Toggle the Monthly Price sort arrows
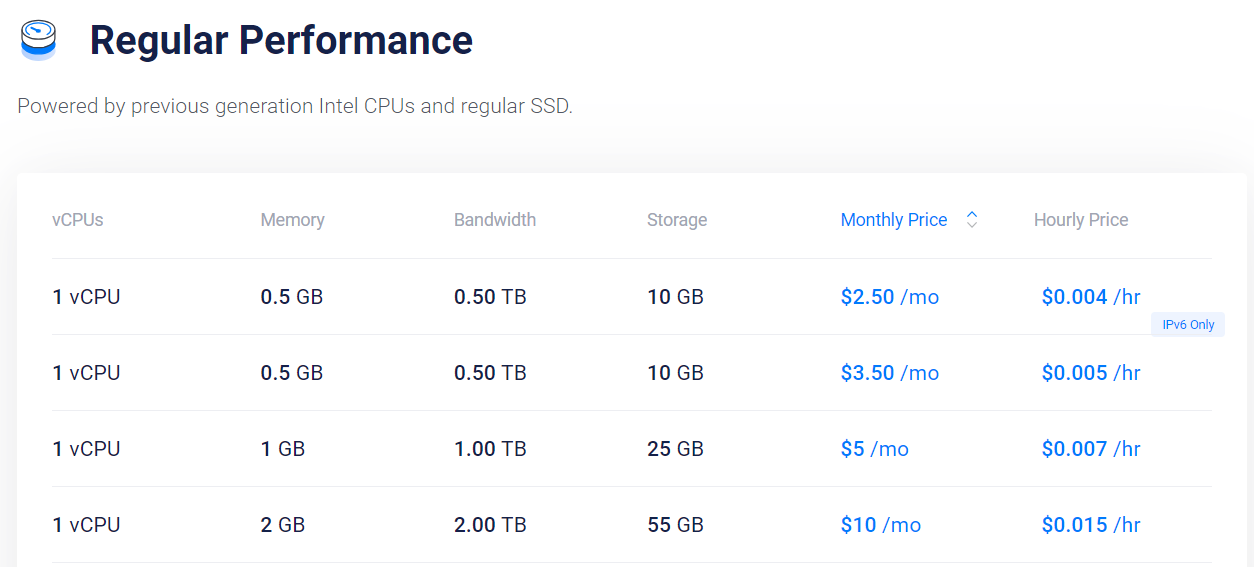 point(971,220)
